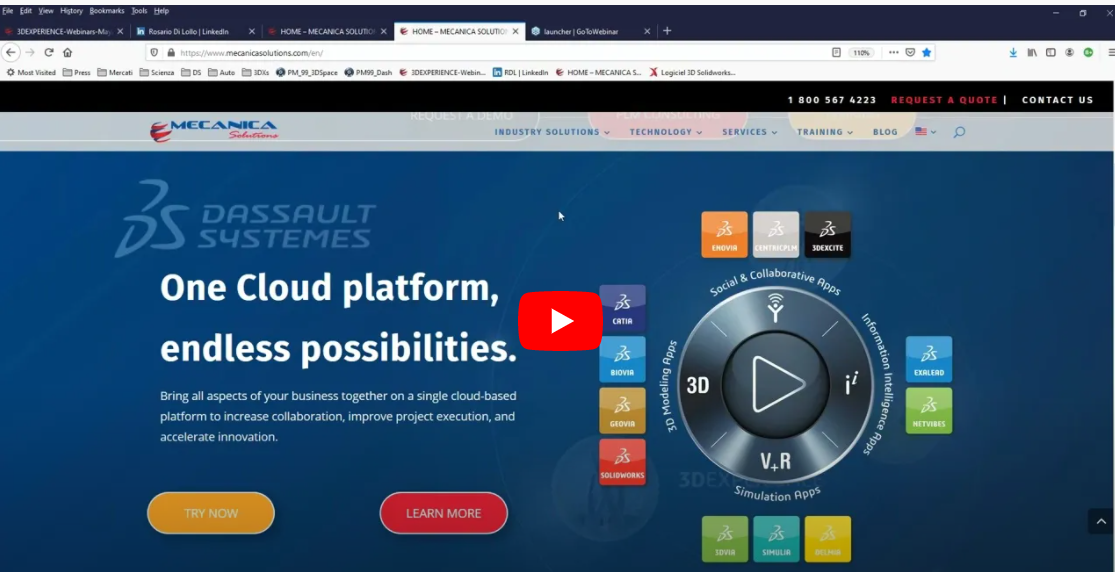1115x572 pixels.
Task: Open the language flag dropdown
Action: (x=925, y=132)
